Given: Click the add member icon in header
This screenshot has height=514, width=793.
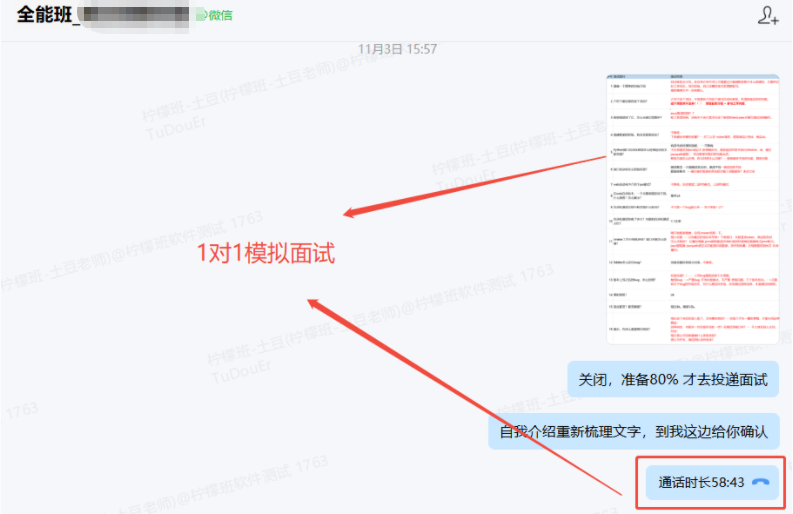Looking at the screenshot, I should click(767, 15).
